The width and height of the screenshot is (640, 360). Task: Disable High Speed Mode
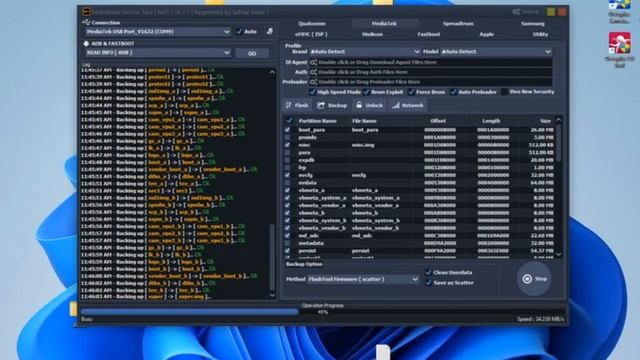(x=313, y=92)
